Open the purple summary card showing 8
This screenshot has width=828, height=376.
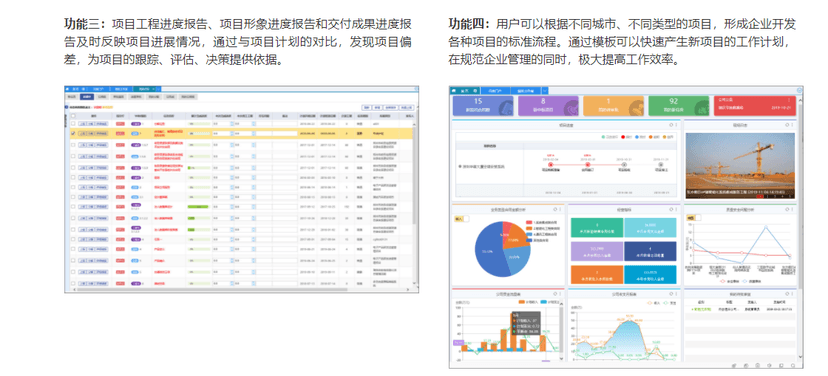548,106
